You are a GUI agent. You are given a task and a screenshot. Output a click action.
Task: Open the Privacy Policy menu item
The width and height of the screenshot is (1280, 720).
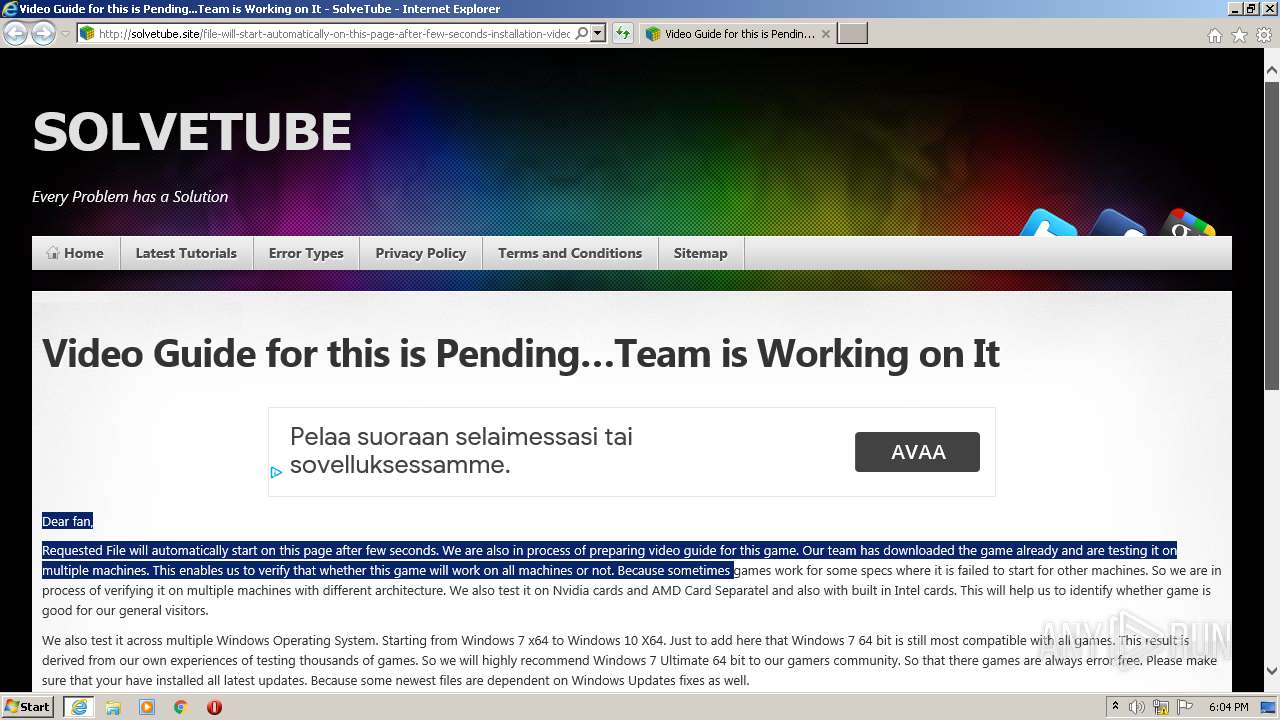(421, 253)
